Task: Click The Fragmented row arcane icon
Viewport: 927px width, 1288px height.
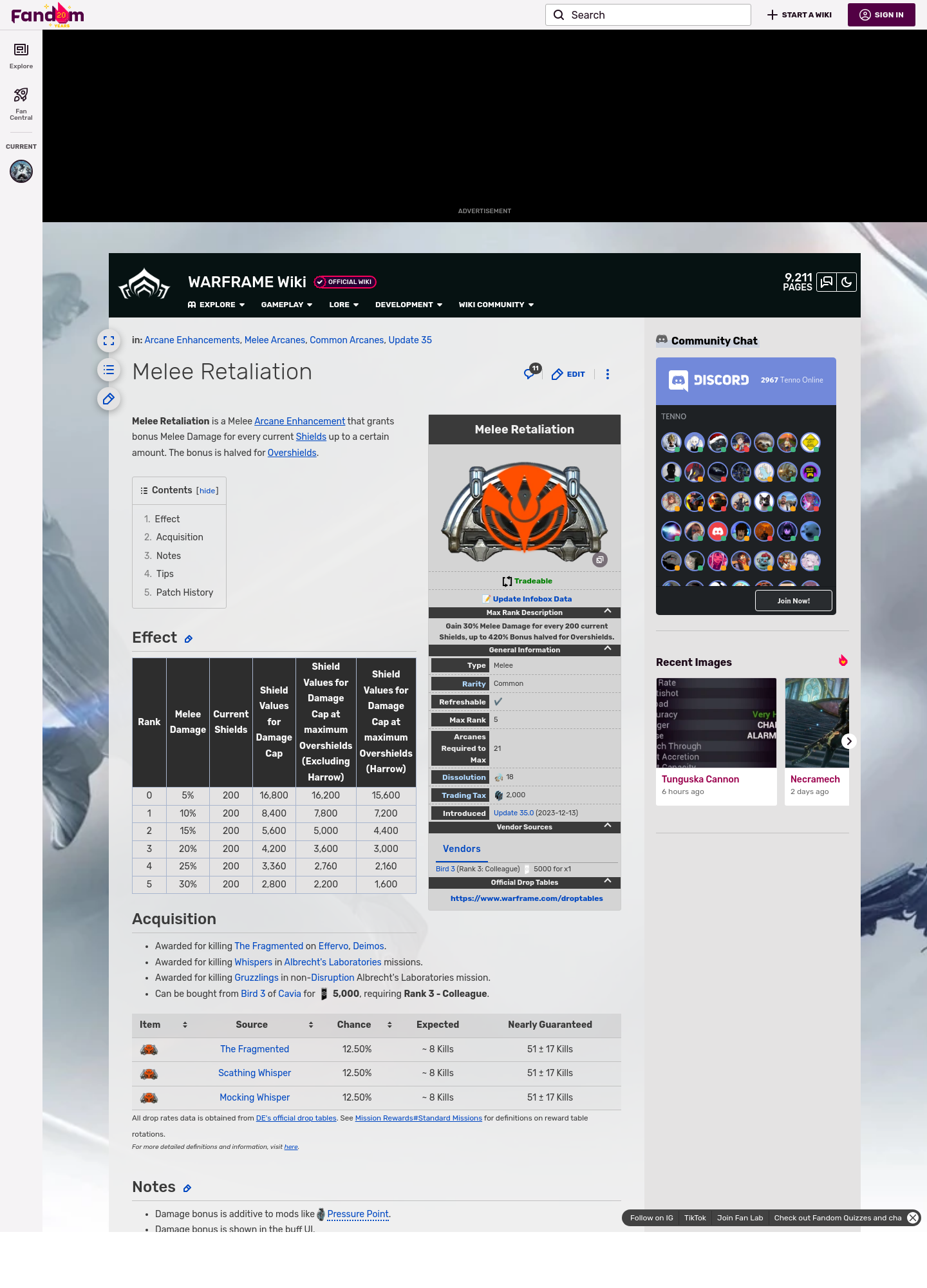Action: [149, 1050]
